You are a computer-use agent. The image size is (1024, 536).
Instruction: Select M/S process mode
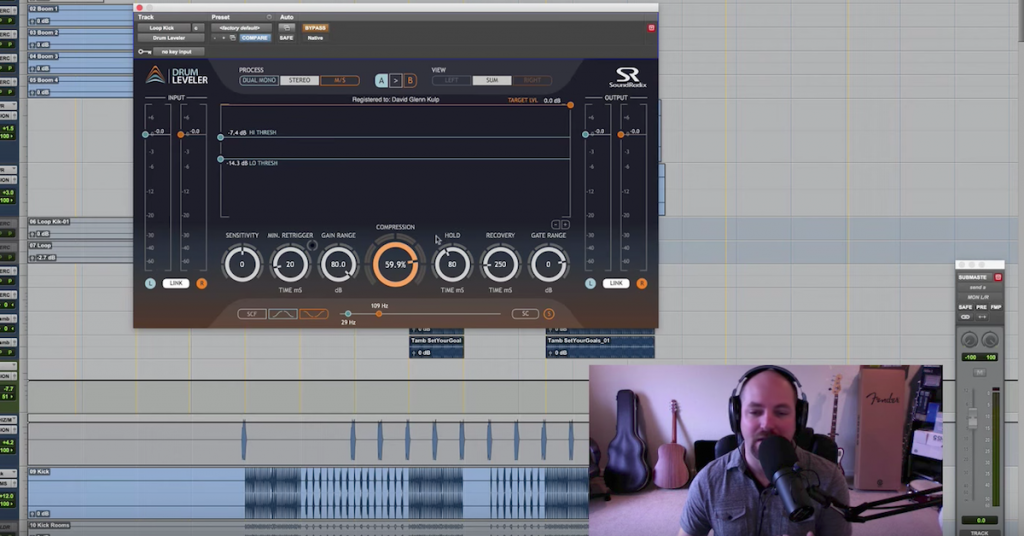pyautogui.click(x=340, y=80)
